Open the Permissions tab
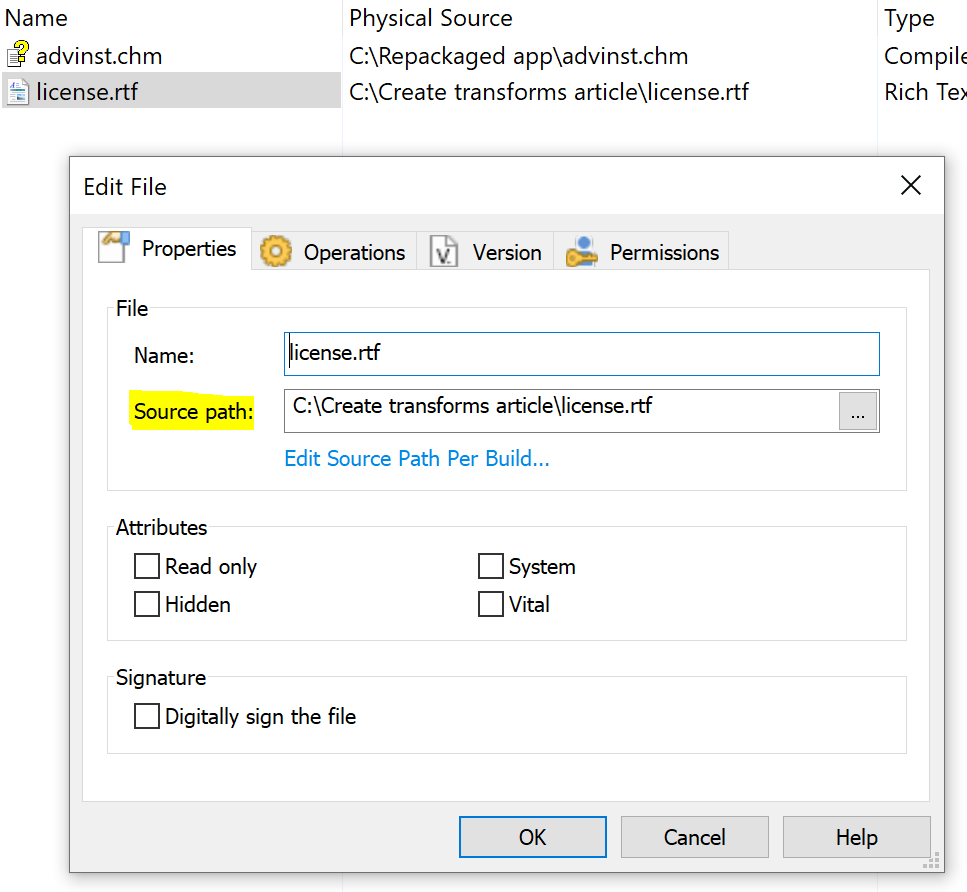This screenshot has width=967, height=892. click(641, 252)
